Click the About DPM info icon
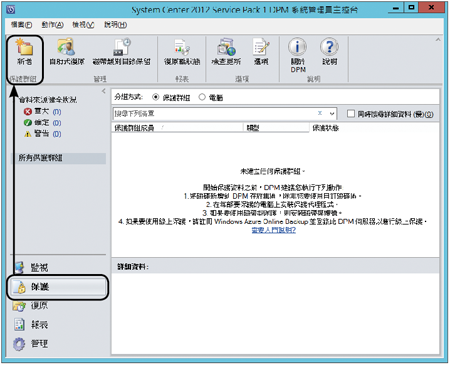 pos(297,46)
